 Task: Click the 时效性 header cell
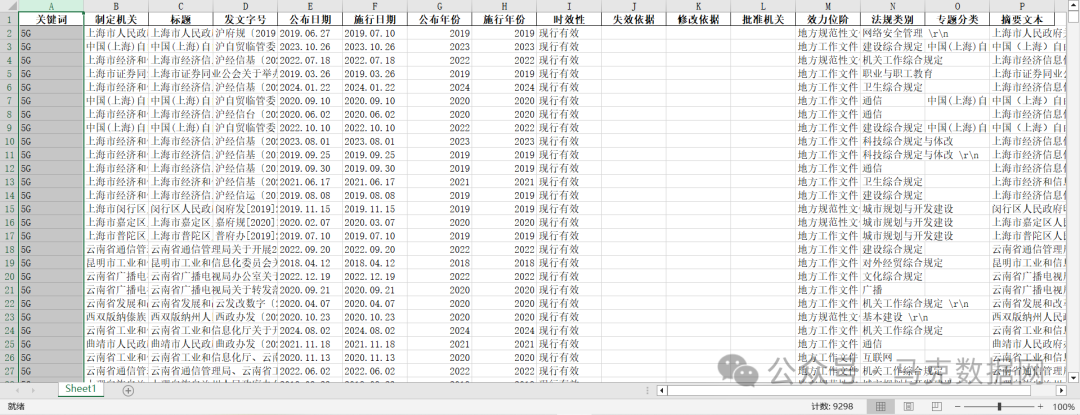coord(569,19)
